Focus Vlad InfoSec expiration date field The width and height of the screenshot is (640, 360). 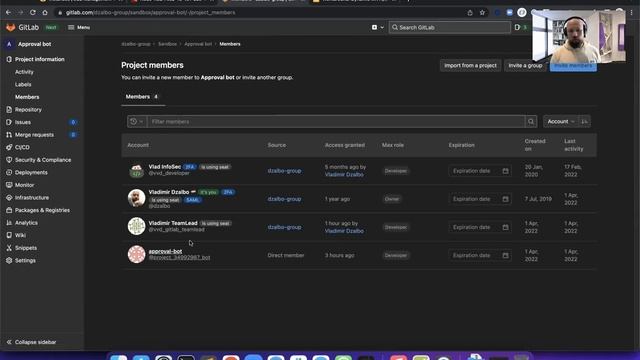coord(479,171)
